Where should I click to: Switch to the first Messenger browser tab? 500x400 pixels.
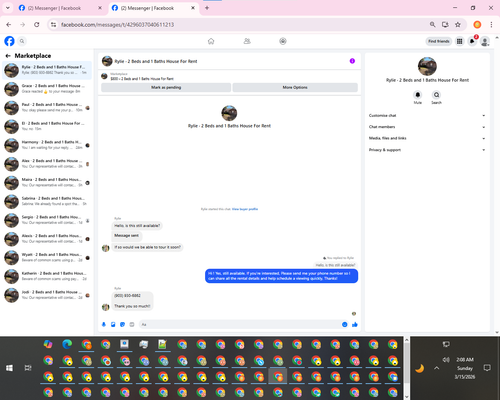(x=60, y=8)
